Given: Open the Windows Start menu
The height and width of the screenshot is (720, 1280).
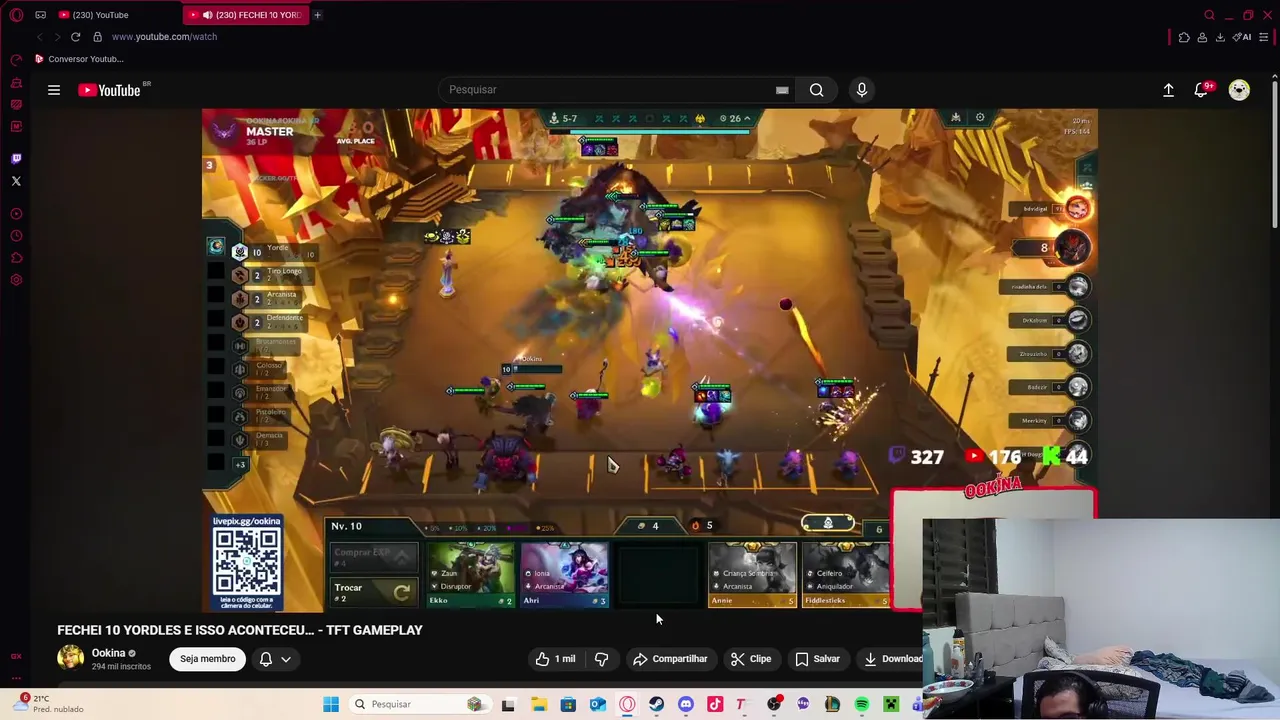Looking at the screenshot, I should pos(331,704).
